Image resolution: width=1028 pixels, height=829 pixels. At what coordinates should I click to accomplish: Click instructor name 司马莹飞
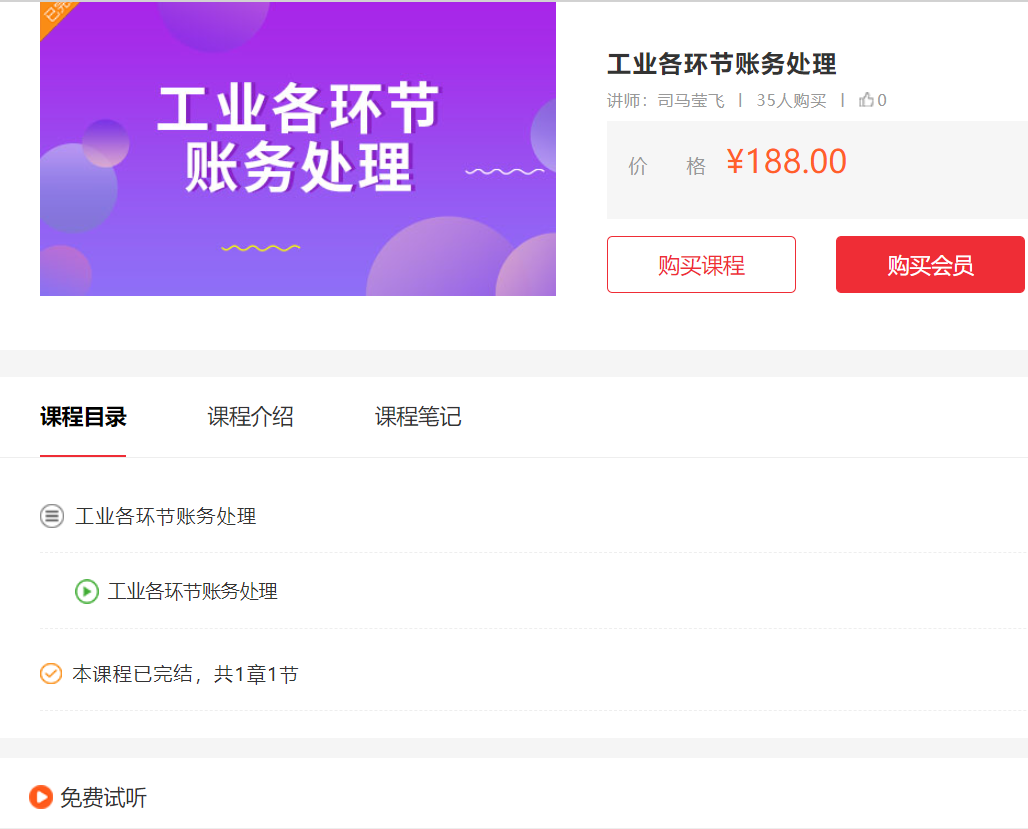(692, 100)
